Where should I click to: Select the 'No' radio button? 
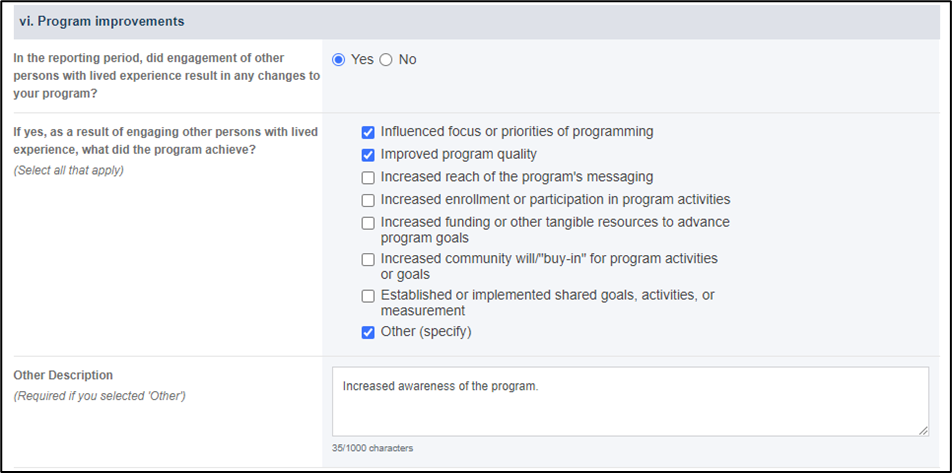pos(386,60)
